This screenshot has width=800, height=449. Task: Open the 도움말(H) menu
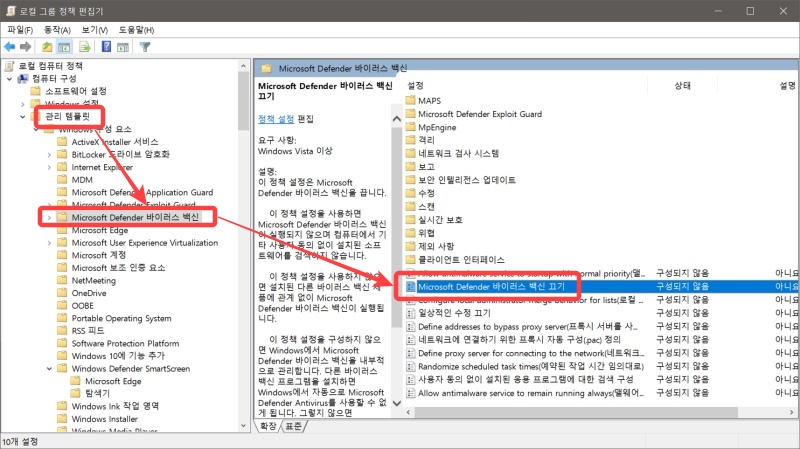click(136, 30)
